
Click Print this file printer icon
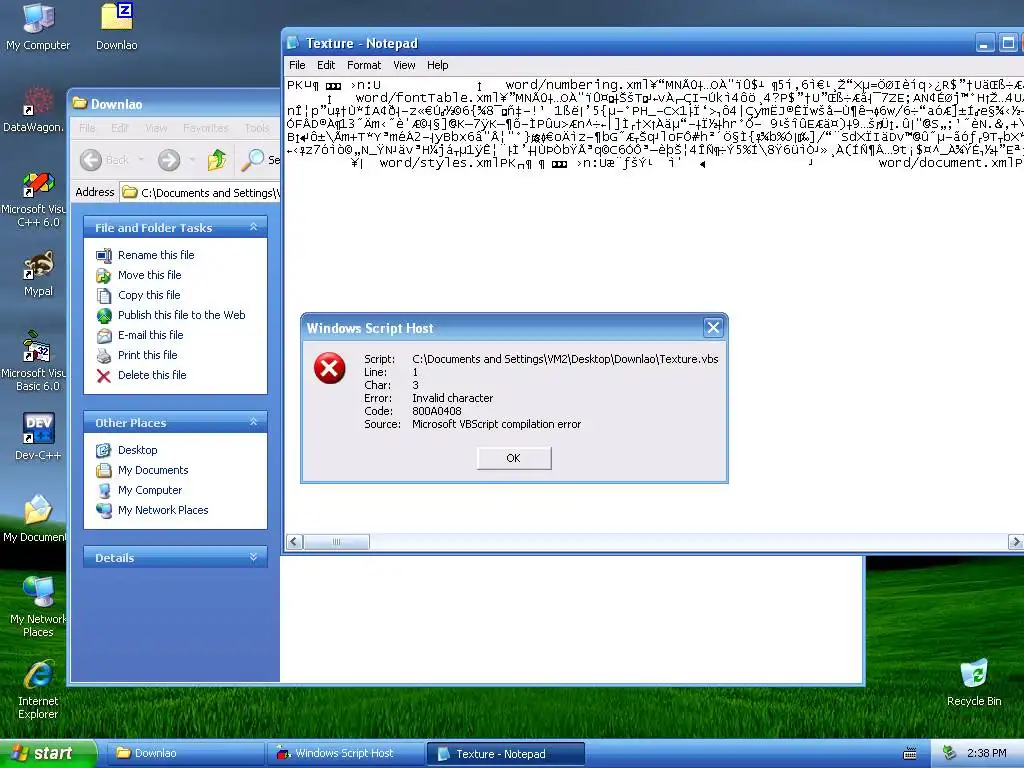click(x=104, y=356)
